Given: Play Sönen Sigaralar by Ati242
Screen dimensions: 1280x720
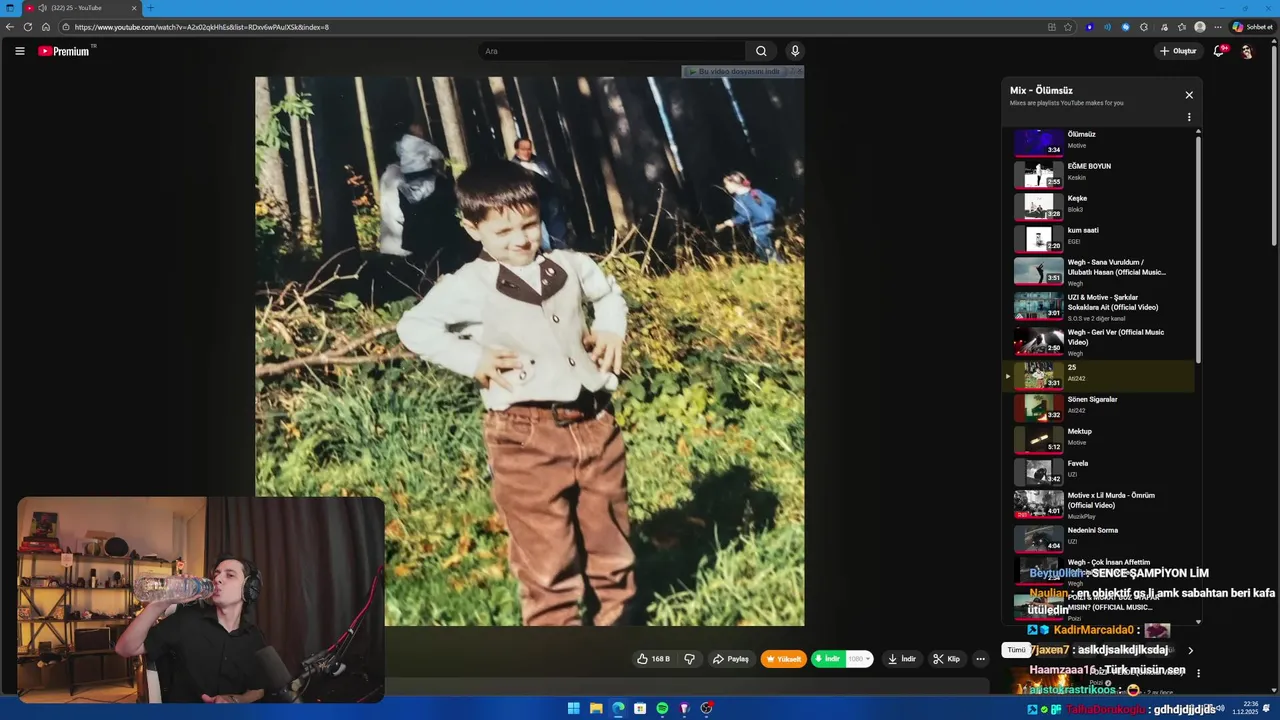Looking at the screenshot, I should (x=1100, y=408).
